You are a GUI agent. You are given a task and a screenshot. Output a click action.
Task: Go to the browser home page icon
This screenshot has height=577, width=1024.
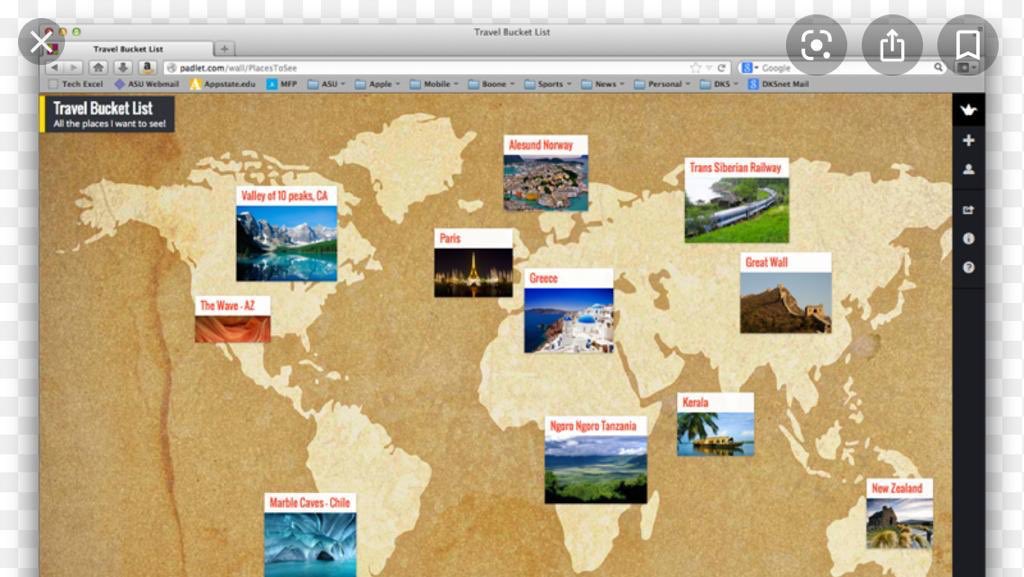(98, 67)
